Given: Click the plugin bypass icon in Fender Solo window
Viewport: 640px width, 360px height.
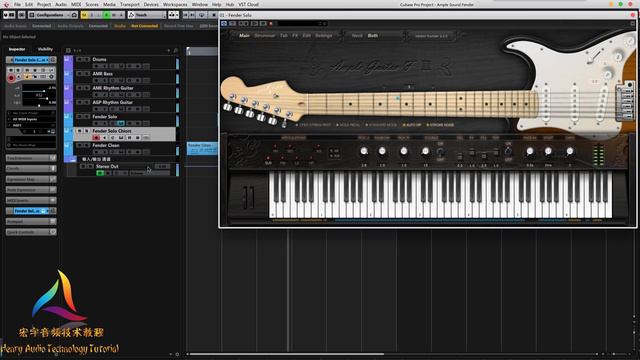Looking at the screenshot, I should (x=224, y=24).
